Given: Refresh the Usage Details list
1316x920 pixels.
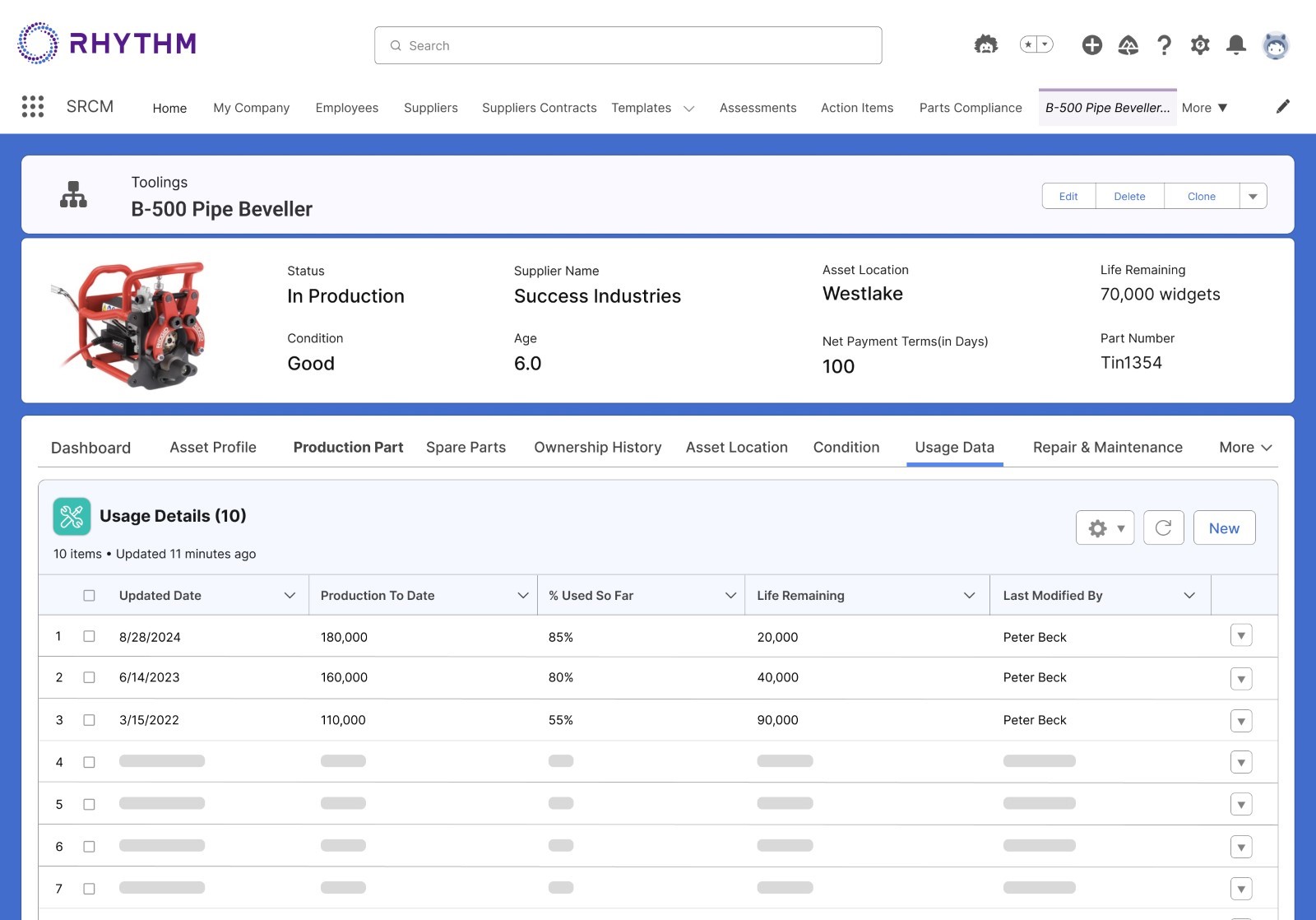Looking at the screenshot, I should coord(1163,528).
